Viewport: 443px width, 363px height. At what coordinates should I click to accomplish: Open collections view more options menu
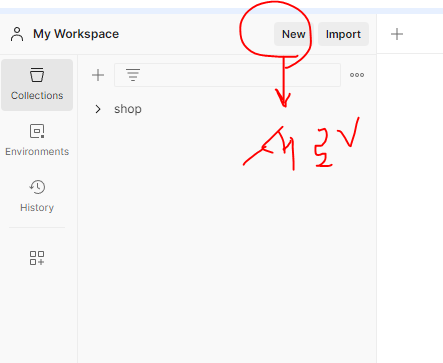tap(357, 75)
